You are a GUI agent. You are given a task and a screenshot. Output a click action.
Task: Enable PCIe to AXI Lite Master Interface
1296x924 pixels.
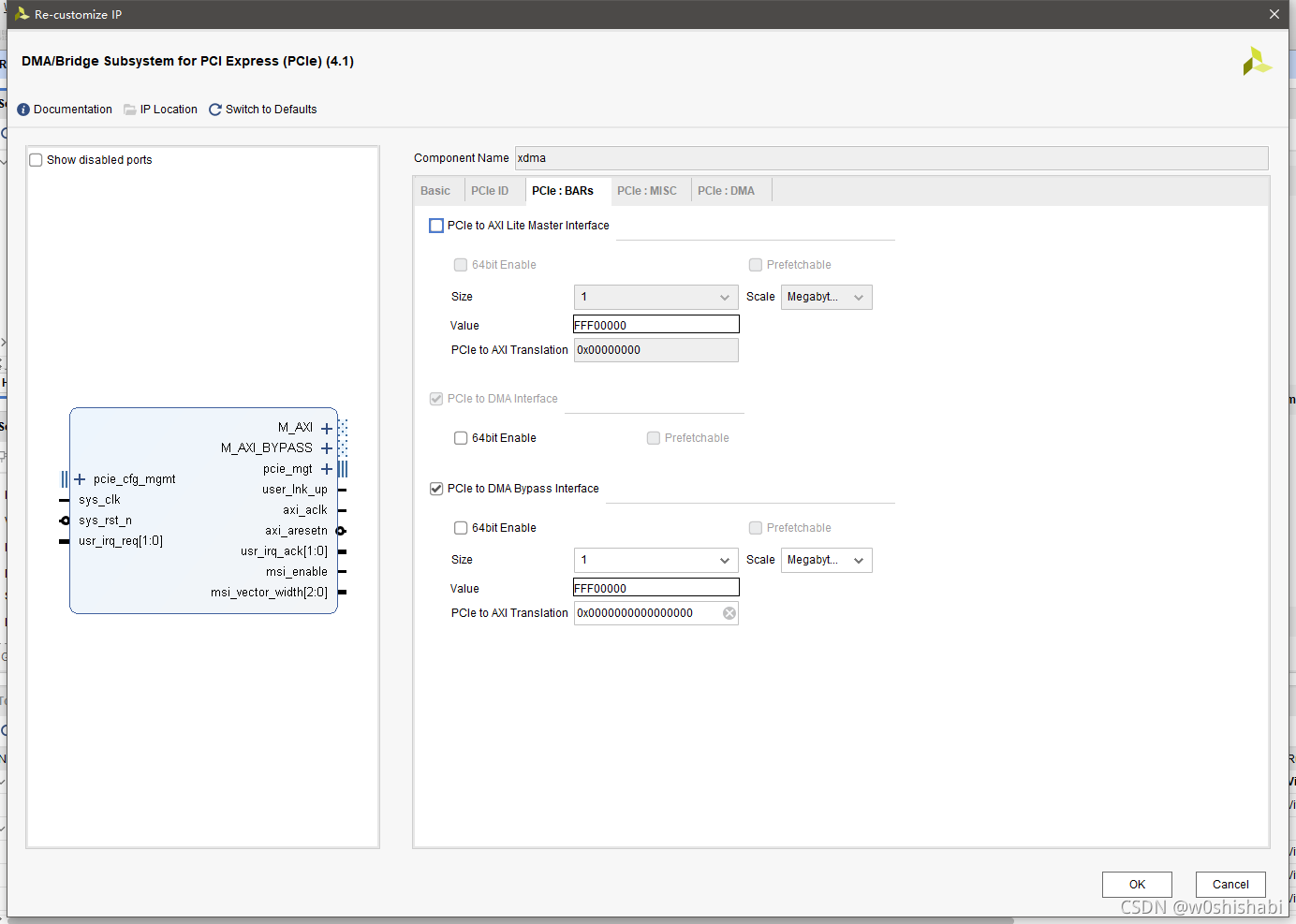(x=436, y=226)
